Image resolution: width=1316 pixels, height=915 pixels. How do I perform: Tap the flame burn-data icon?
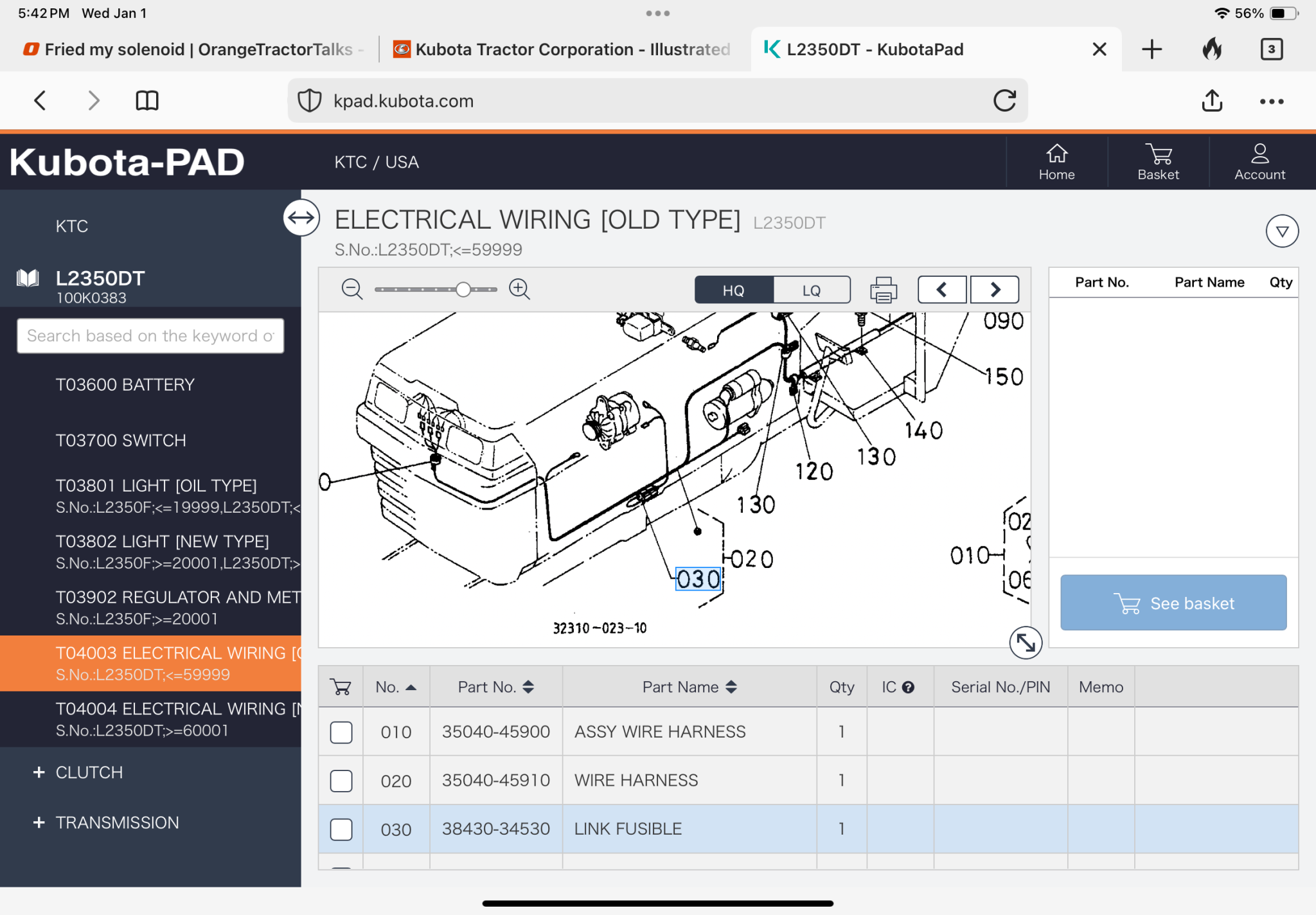[x=1212, y=49]
